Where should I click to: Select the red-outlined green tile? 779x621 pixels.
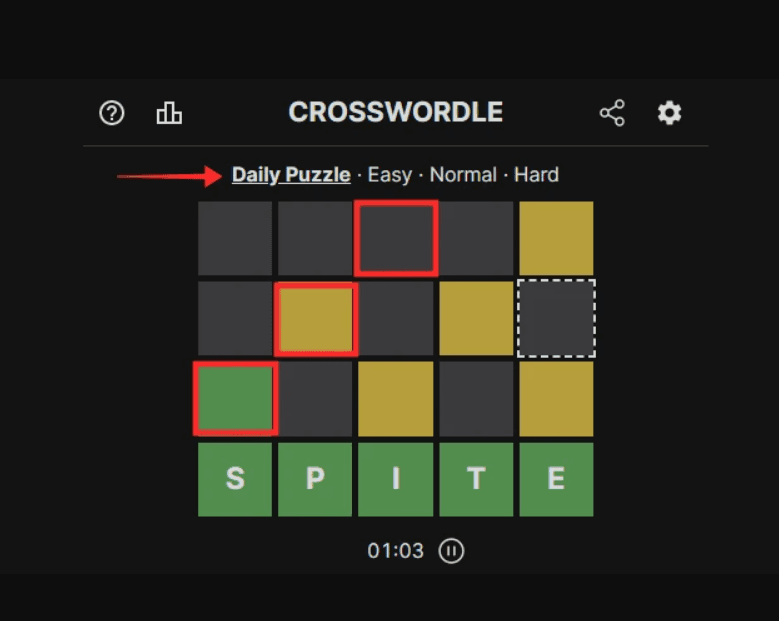point(235,399)
